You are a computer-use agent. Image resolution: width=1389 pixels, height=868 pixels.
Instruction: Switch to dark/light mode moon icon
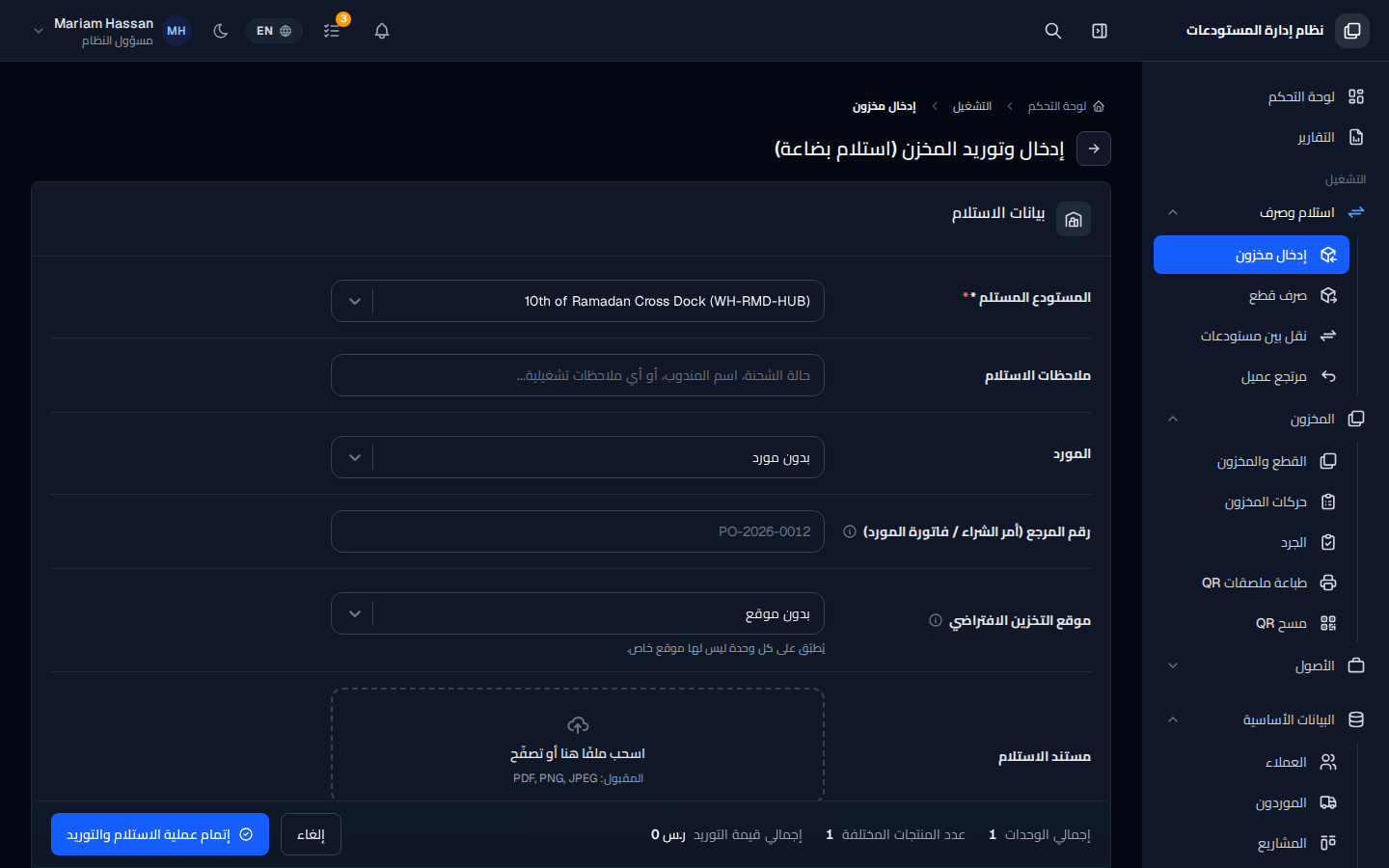(221, 31)
